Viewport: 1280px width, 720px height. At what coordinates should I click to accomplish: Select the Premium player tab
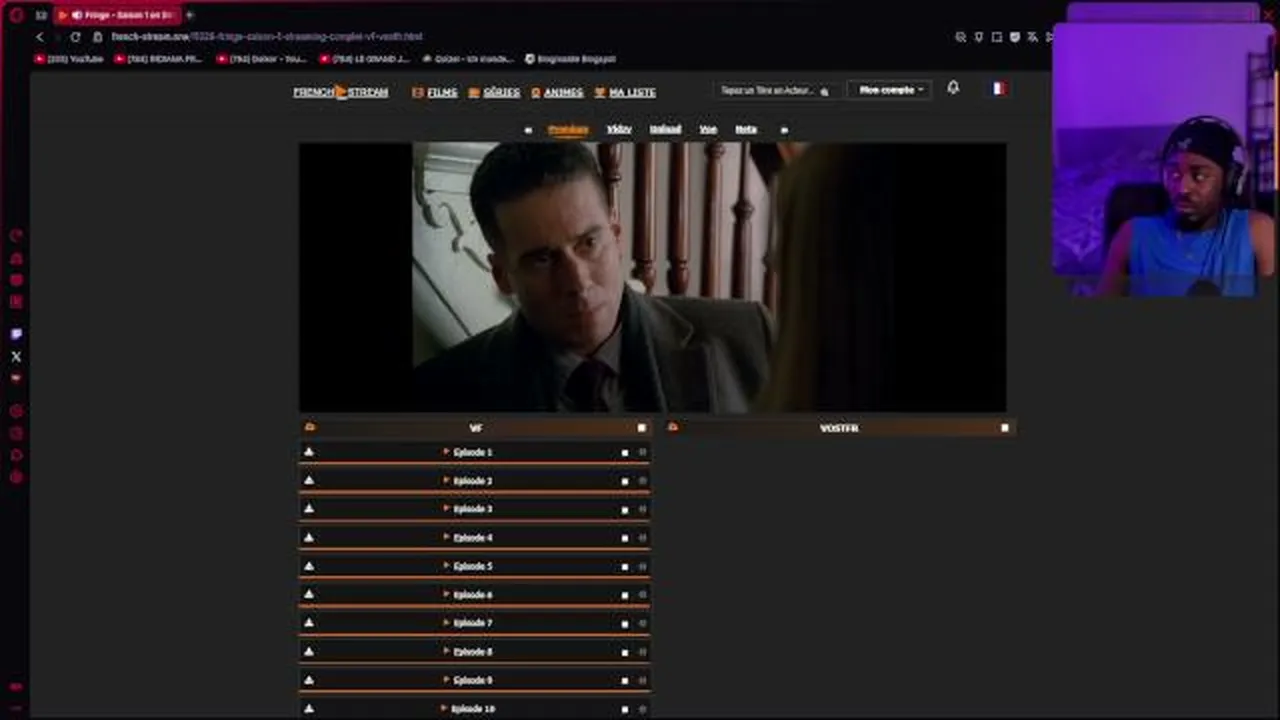(568, 129)
